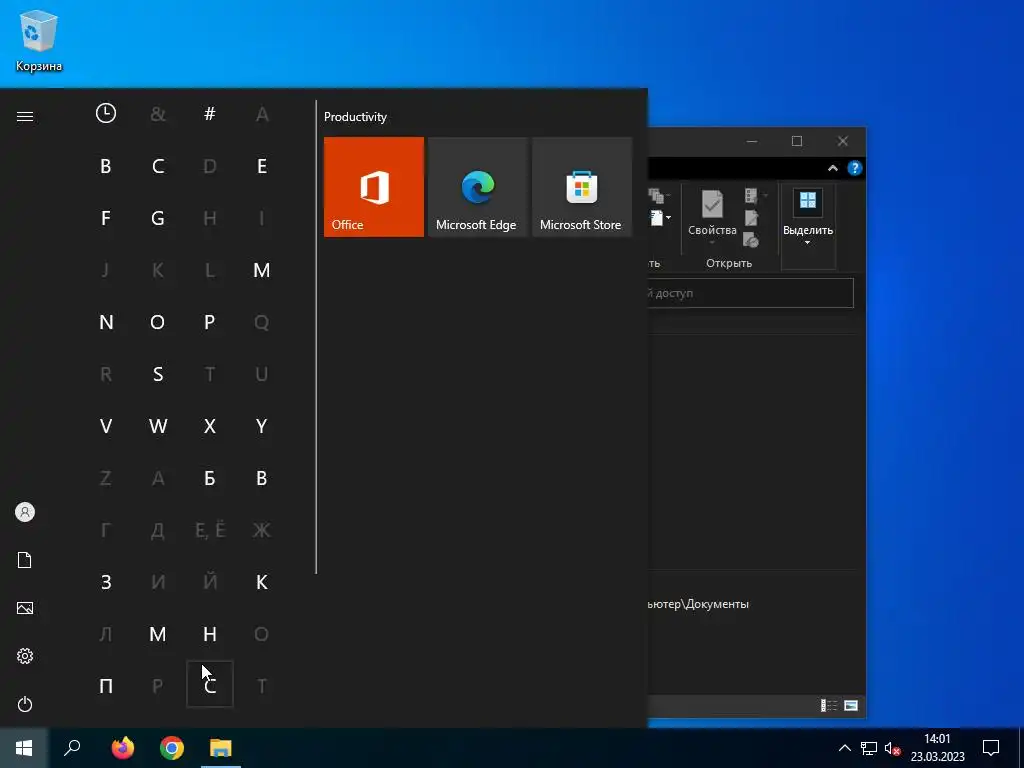Open Documents from Start sidebar icon
This screenshot has height=768, width=1024.
click(25, 560)
